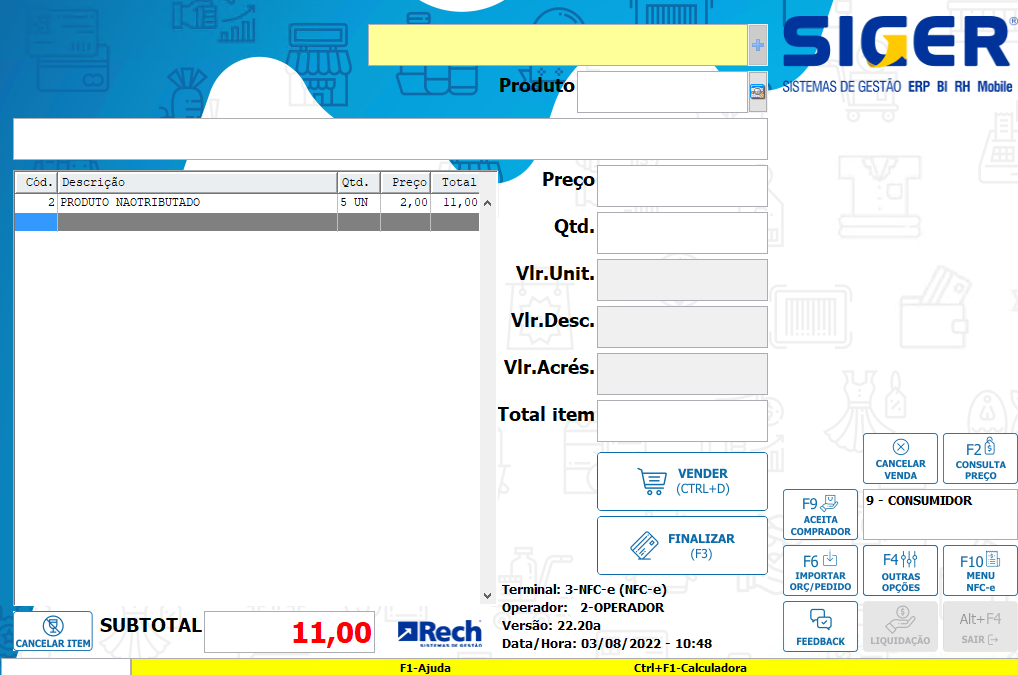Screen dimensions: 1018x675
Task: Click F9 ACEITA COMPRADOR button
Action: click(821, 514)
